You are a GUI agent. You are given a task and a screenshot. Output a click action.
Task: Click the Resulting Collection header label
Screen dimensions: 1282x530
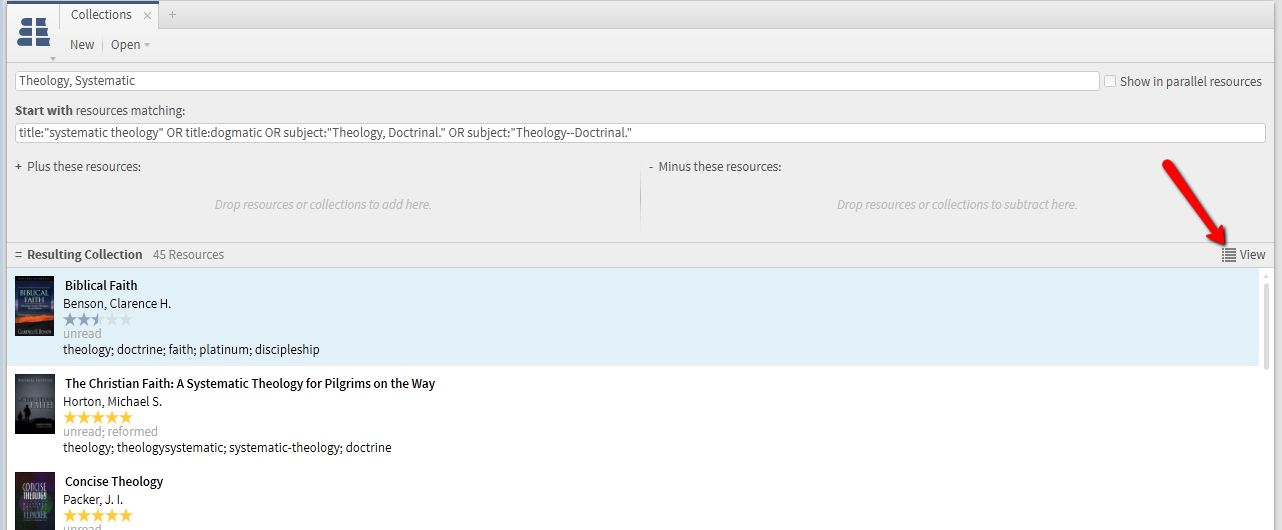[x=85, y=255]
